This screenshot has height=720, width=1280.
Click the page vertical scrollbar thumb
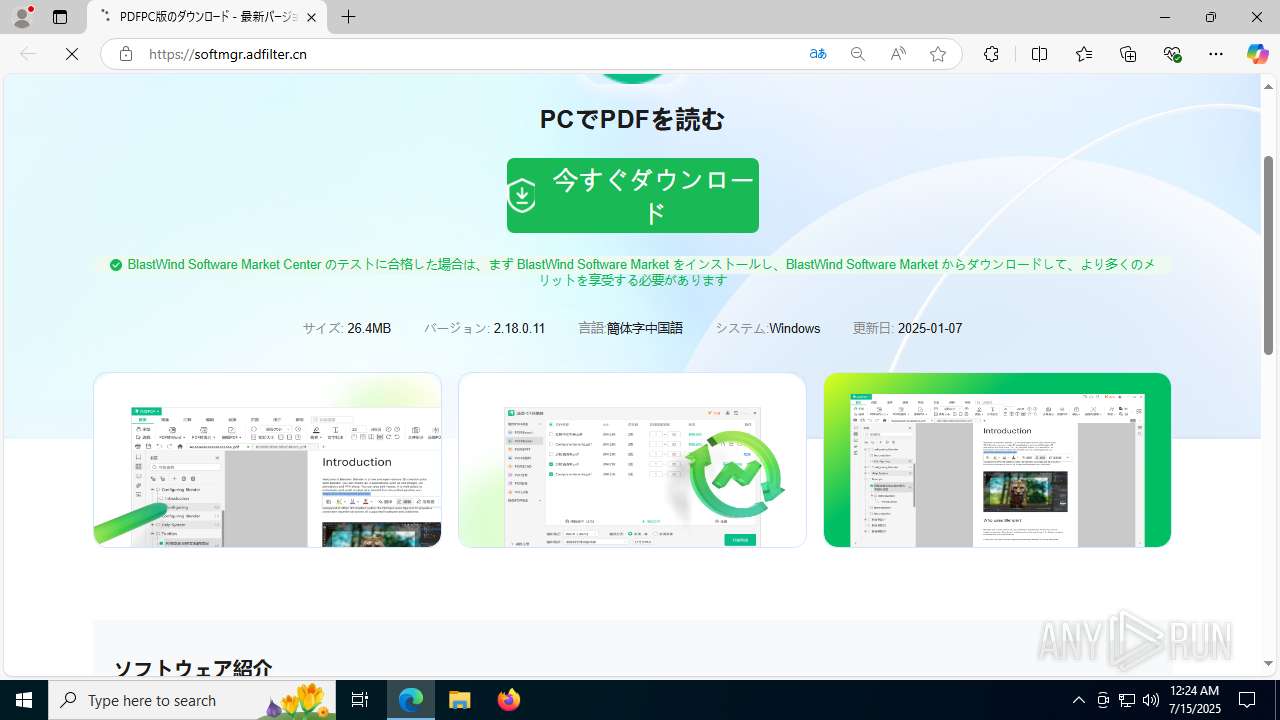(x=1268, y=255)
